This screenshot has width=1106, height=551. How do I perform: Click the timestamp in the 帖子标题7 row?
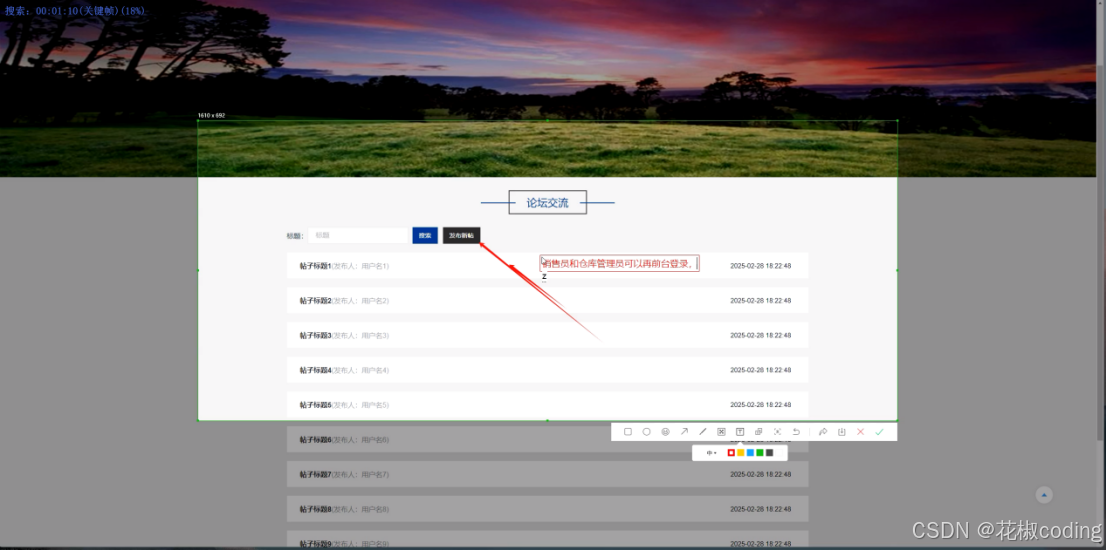tap(760, 474)
